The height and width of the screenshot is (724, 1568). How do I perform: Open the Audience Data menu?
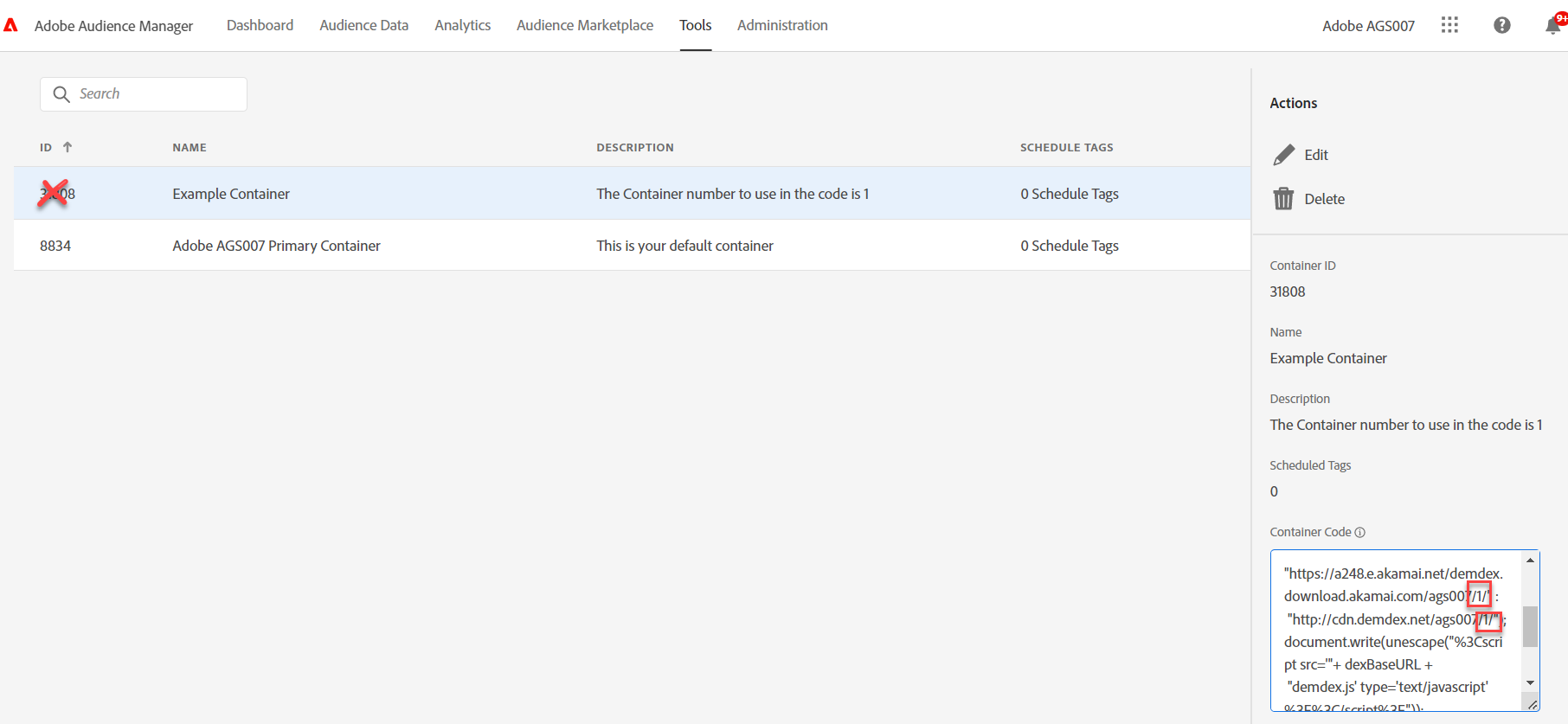point(363,25)
